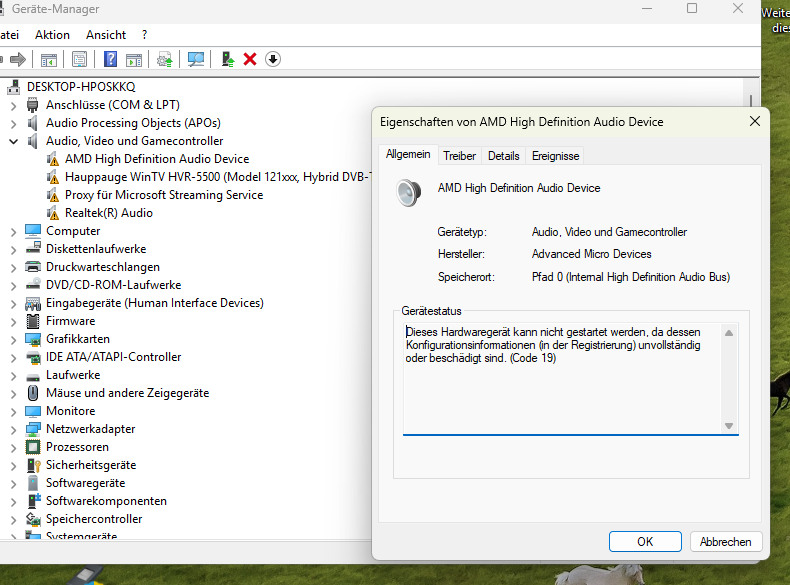Click the action pane toggle toolbar icon
This screenshot has height=585, width=790.
(134, 59)
